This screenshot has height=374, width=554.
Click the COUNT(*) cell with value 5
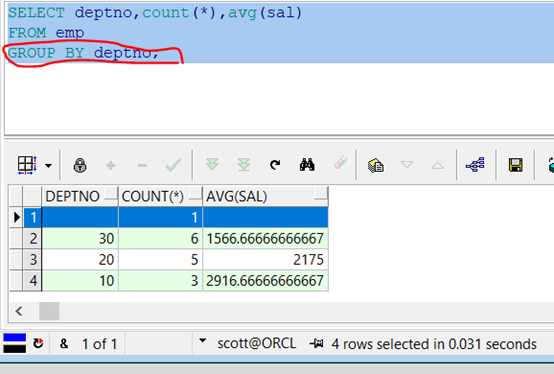coord(160,260)
